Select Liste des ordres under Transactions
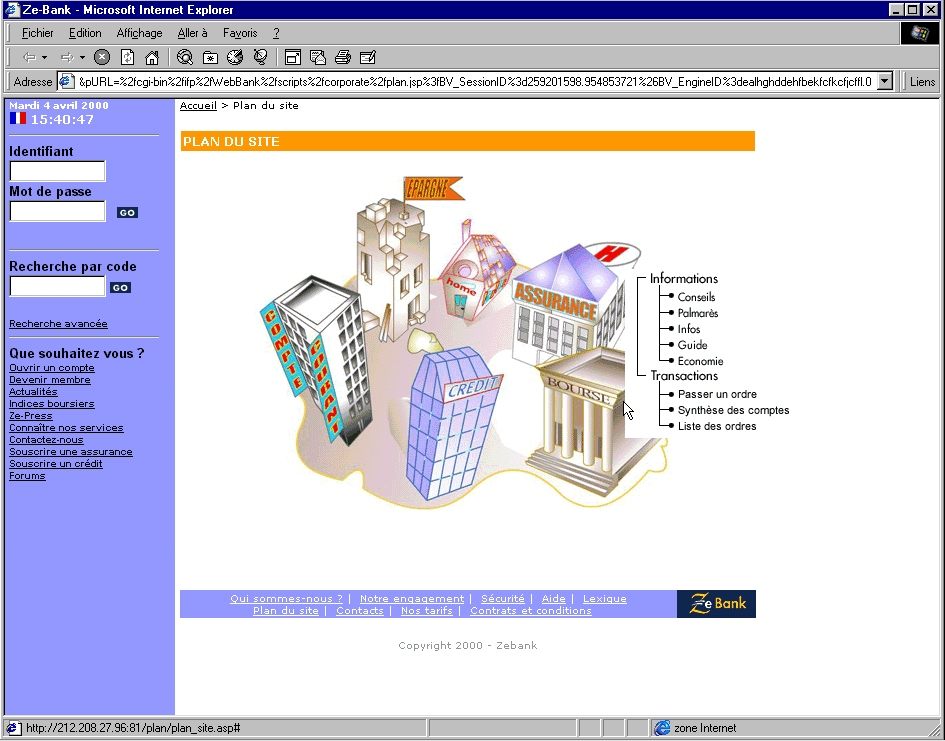The height and width of the screenshot is (741, 945). (x=717, y=427)
